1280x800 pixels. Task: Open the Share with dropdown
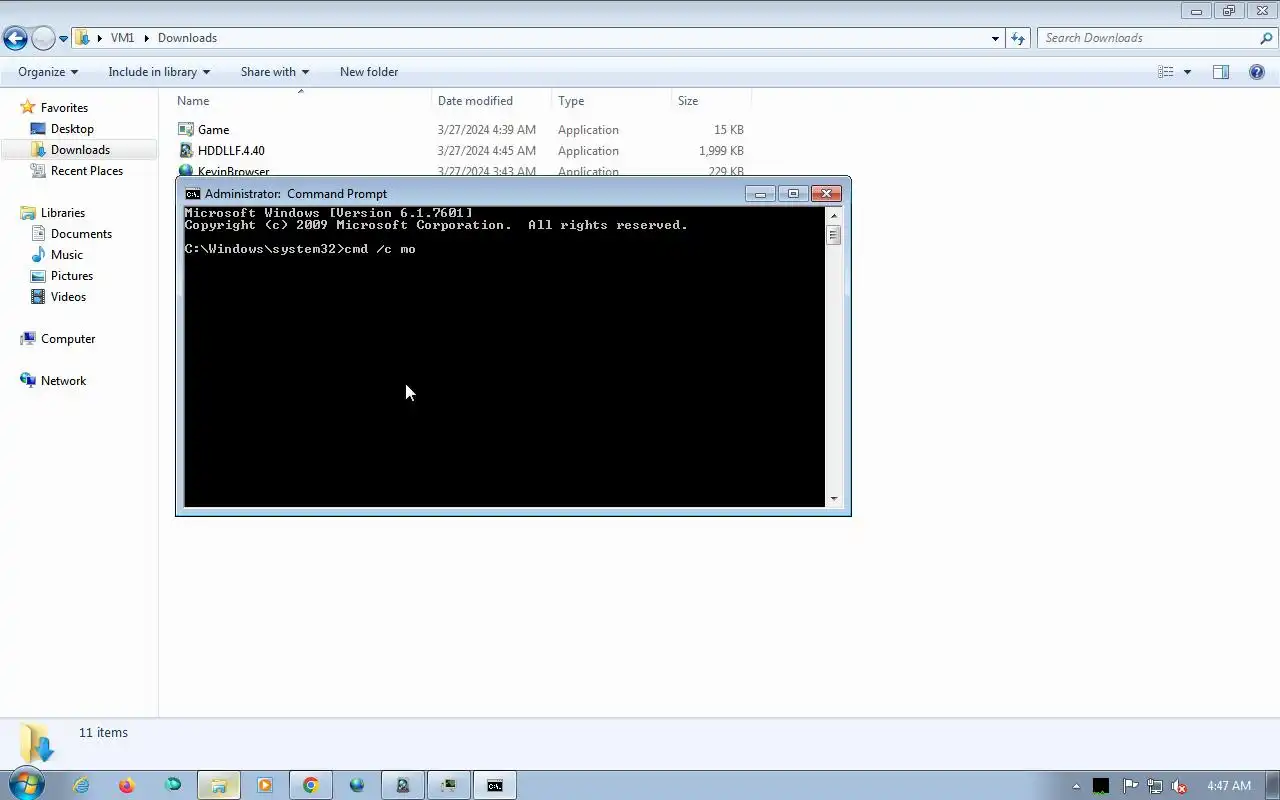coord(275,72)
